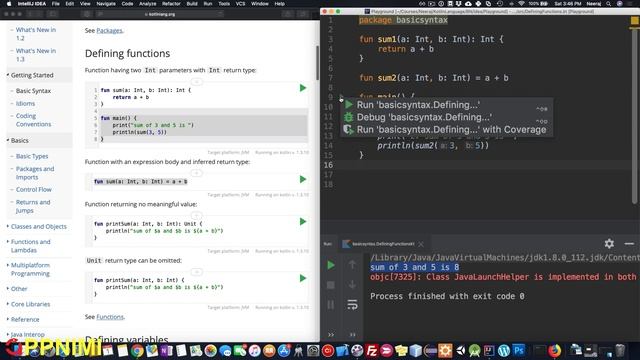The image size is (640, 360).
Task: Open the Navigate menu
Action: coord(106,4)
